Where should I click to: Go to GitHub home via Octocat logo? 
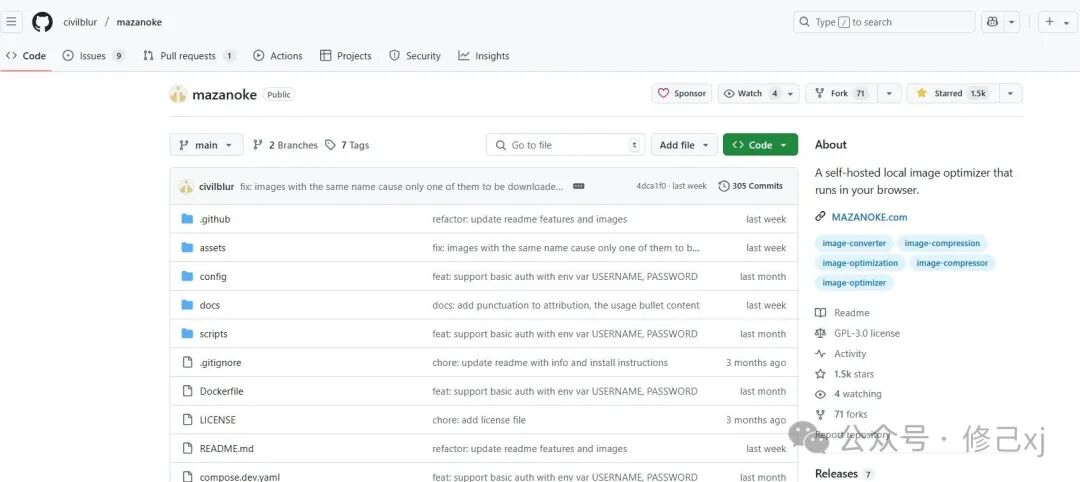tap(42, 22)
